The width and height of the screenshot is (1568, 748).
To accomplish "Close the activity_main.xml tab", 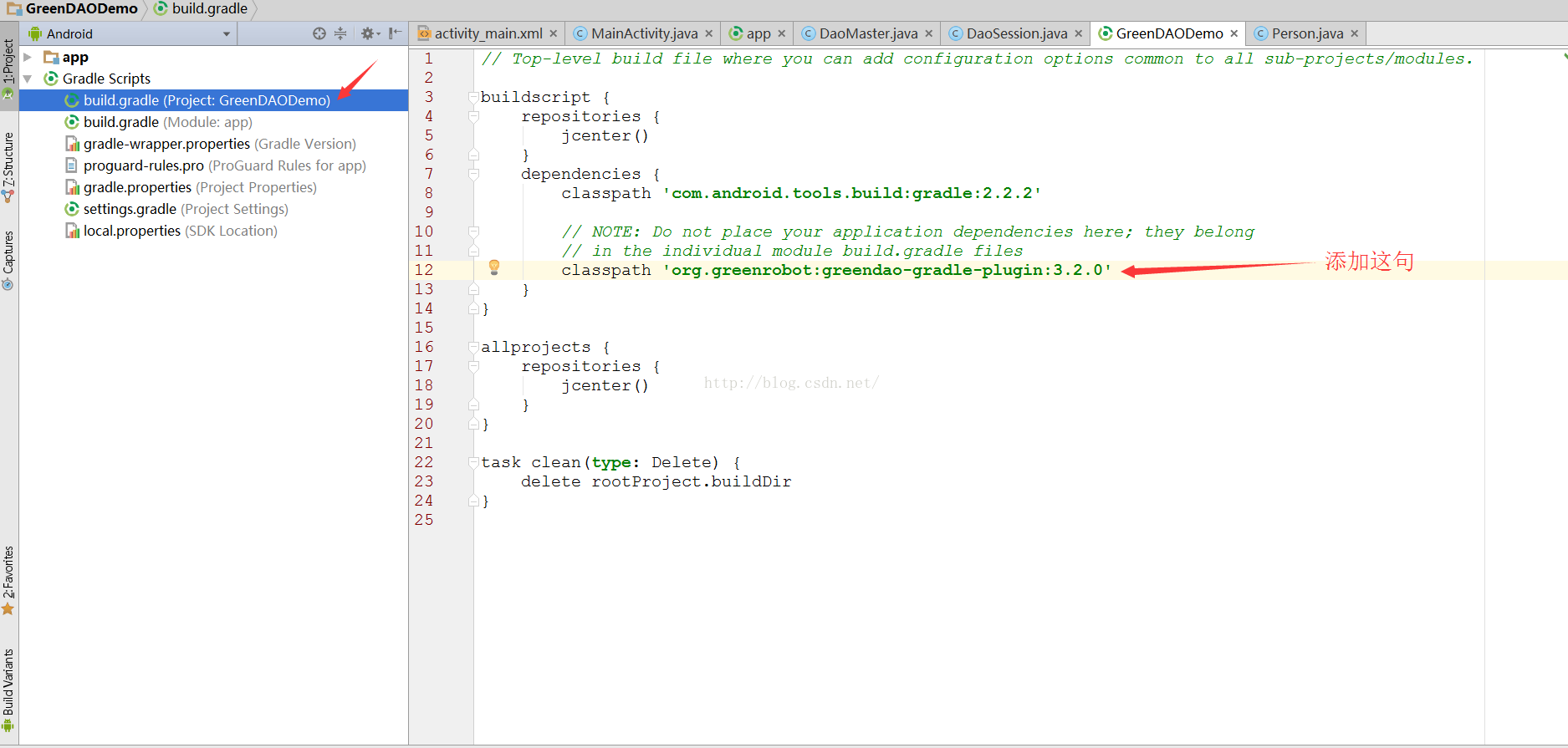I will click(553, 33).
